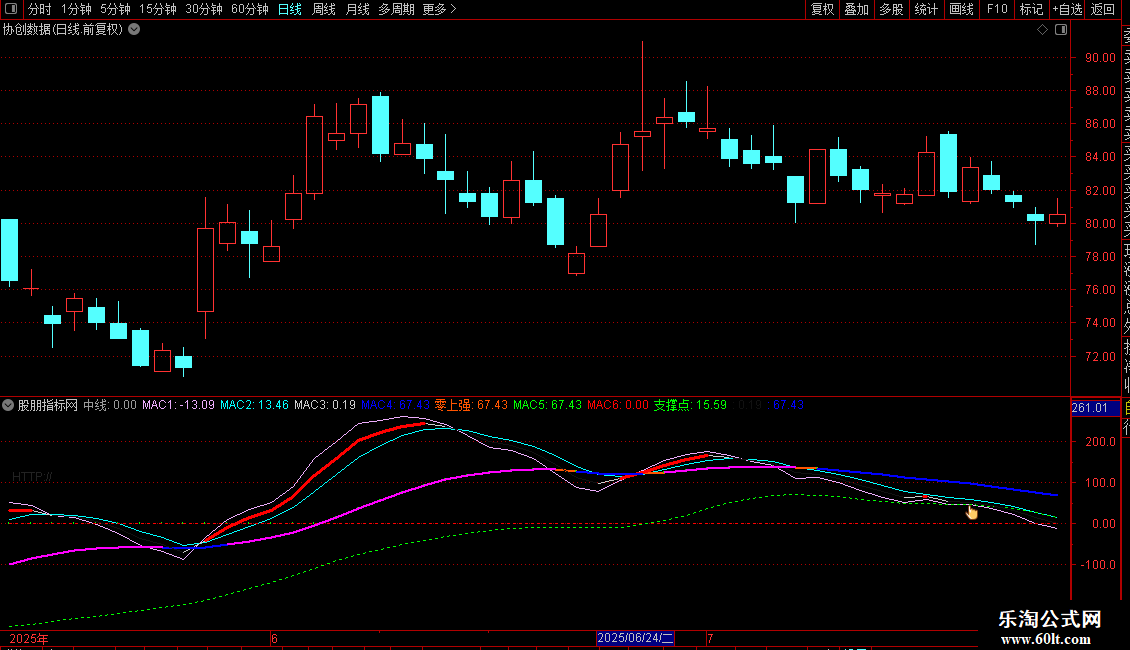Viewport: 1130px width, 650px height.
Task: Click the diamond icon above the price axis
Action: pos(1042,30)
